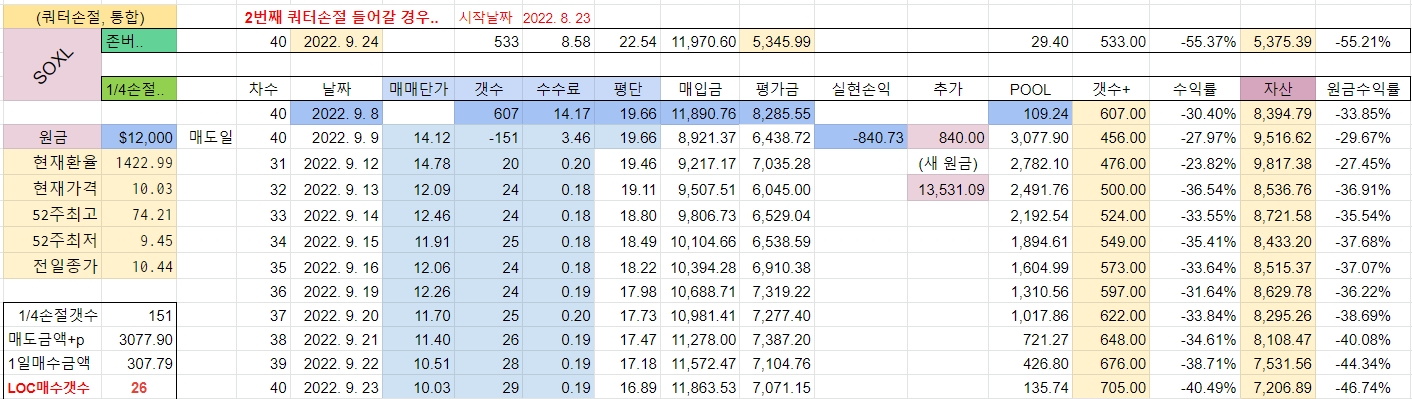
Task: Select the 수익률 value -40.49%
Action: click(1195, 388)
